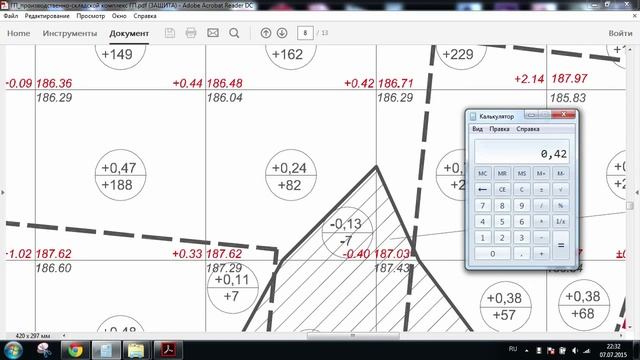Viewport: 640px width, 360px height.
Task: Expand the right tools pane arrow
Action: click(x=637, y=192)
